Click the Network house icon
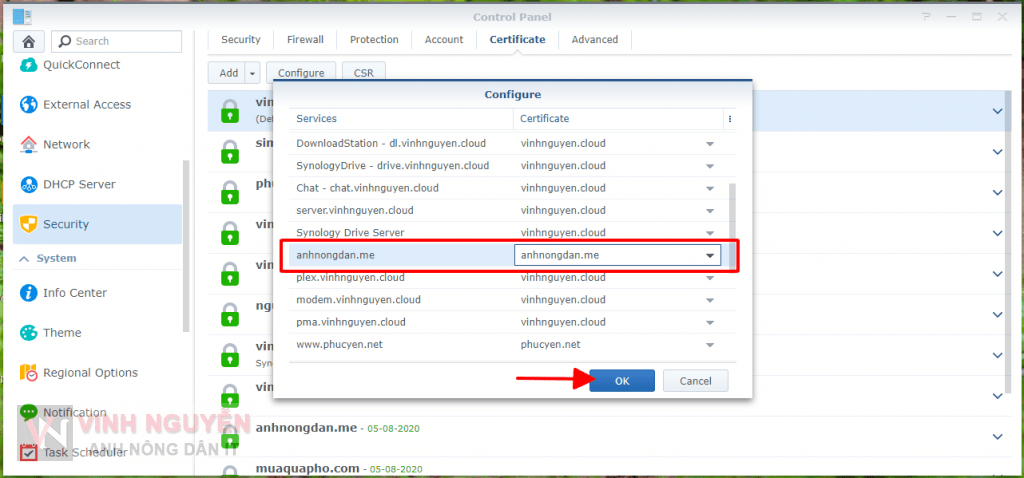This screenshot has width=1024, height=478. tap(28, 145)
